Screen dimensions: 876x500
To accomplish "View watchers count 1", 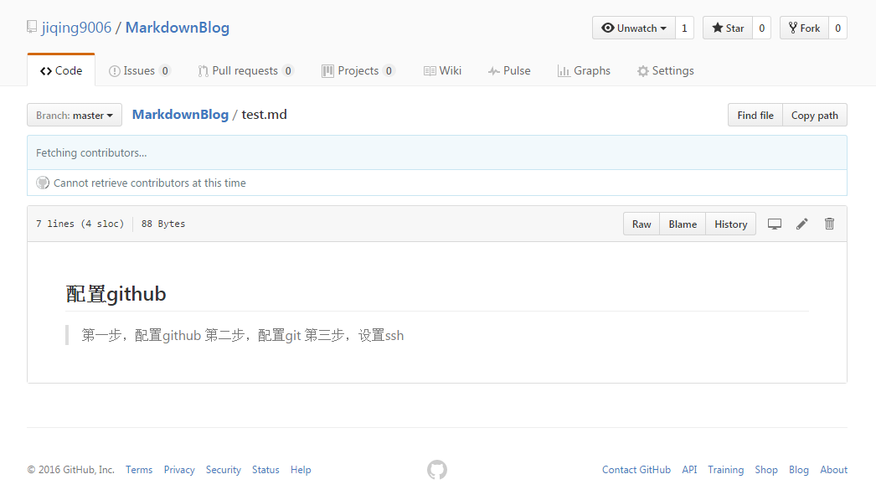I will click(x=684, y=28).
